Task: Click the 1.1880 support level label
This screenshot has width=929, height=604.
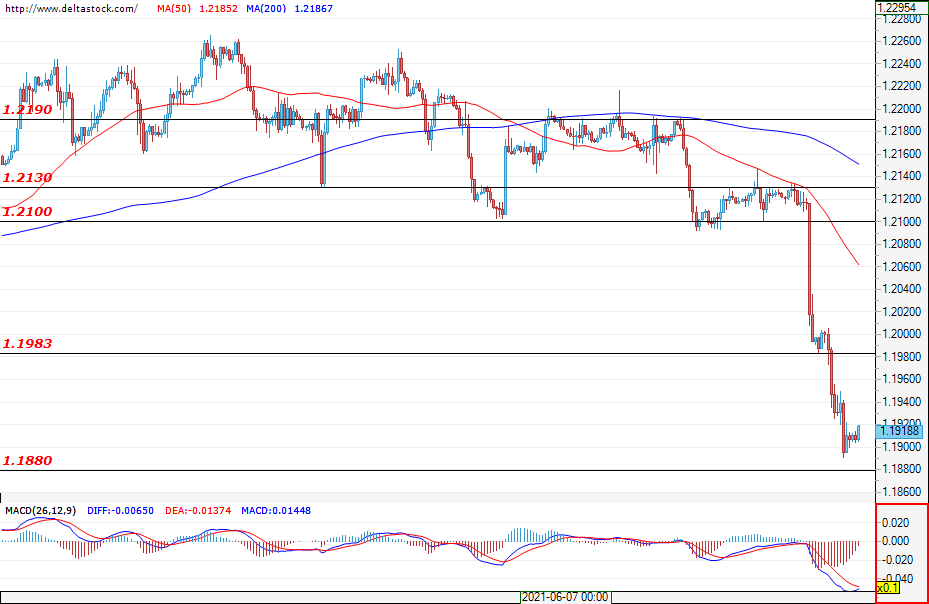Action: 27,461
